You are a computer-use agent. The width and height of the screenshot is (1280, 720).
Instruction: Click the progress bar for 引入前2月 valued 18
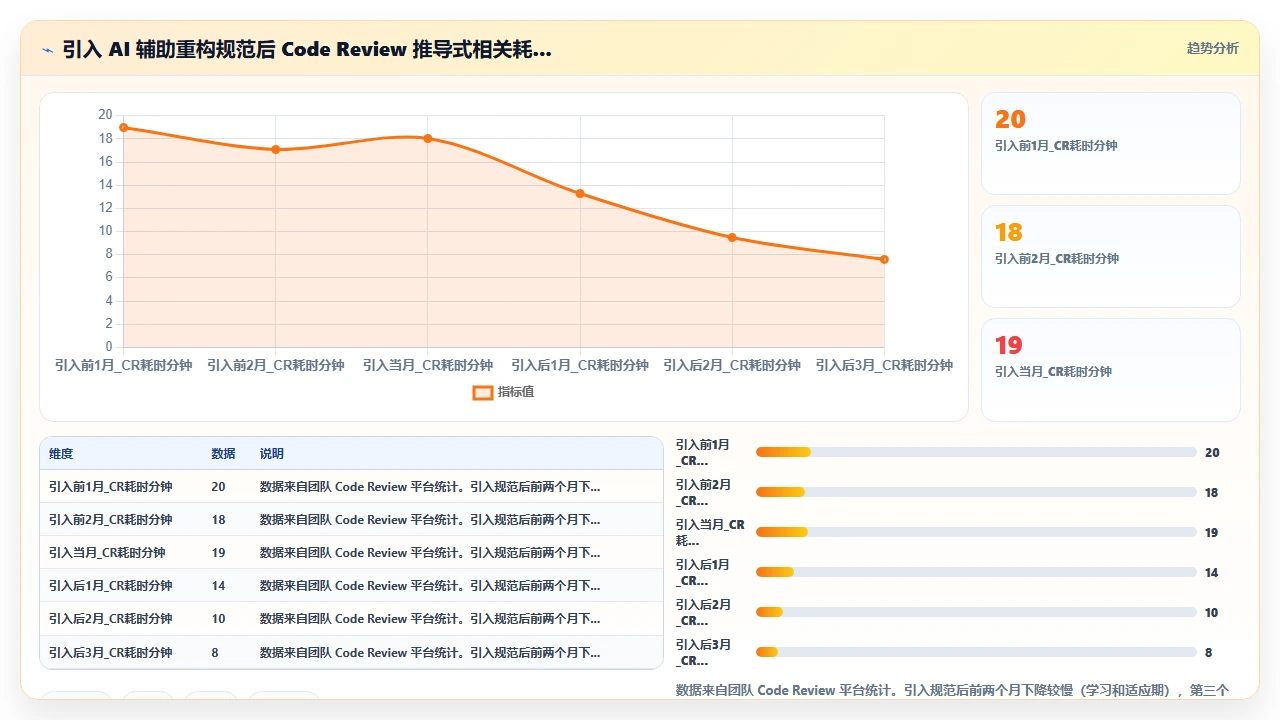point(976,492)
